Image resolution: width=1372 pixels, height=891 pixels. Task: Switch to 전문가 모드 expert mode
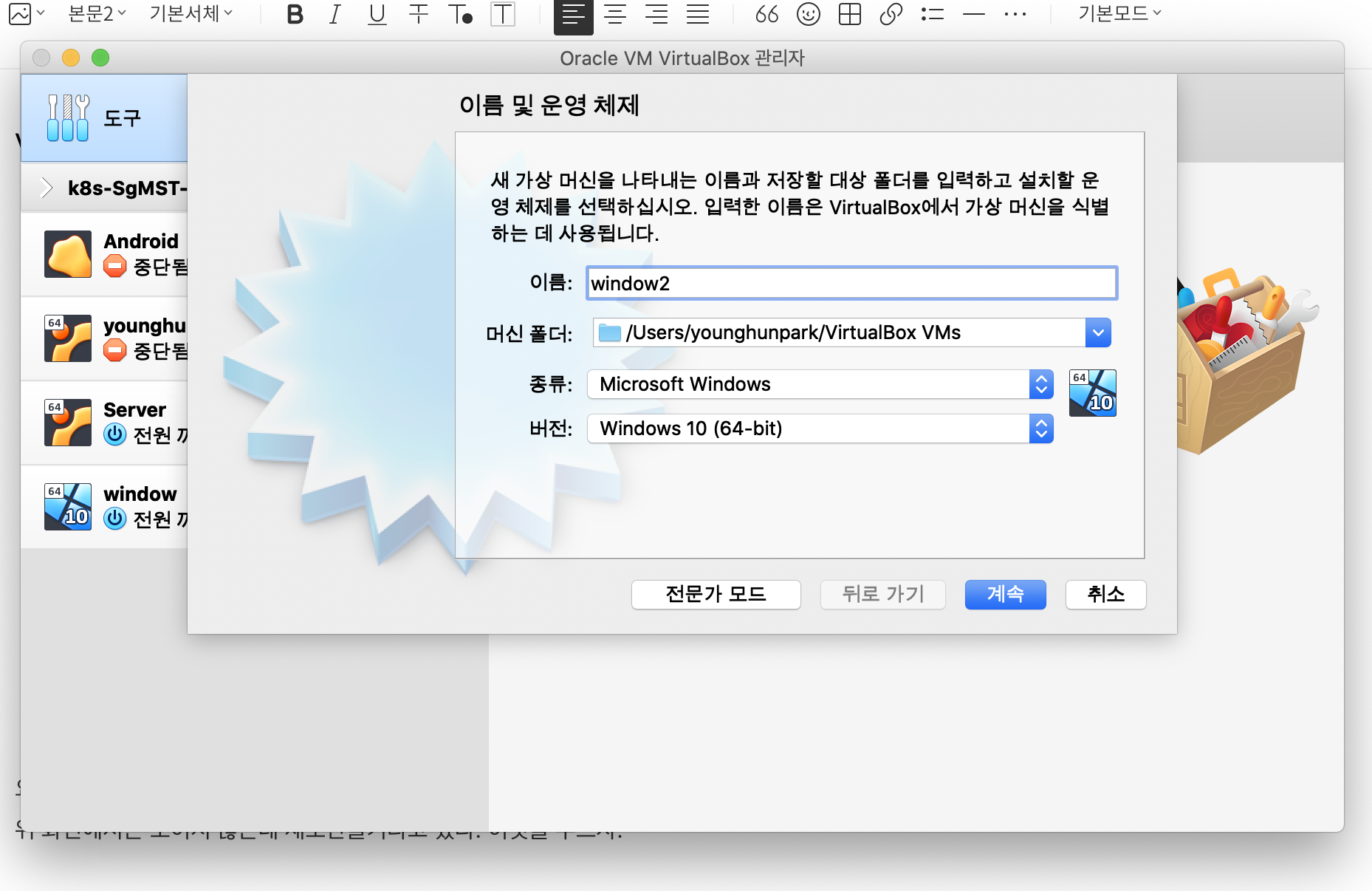click(x=716, y=594)
